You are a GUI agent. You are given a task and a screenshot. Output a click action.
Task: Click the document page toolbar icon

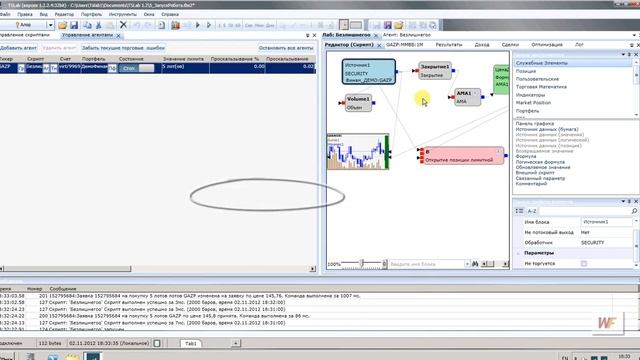coord(162,25)
